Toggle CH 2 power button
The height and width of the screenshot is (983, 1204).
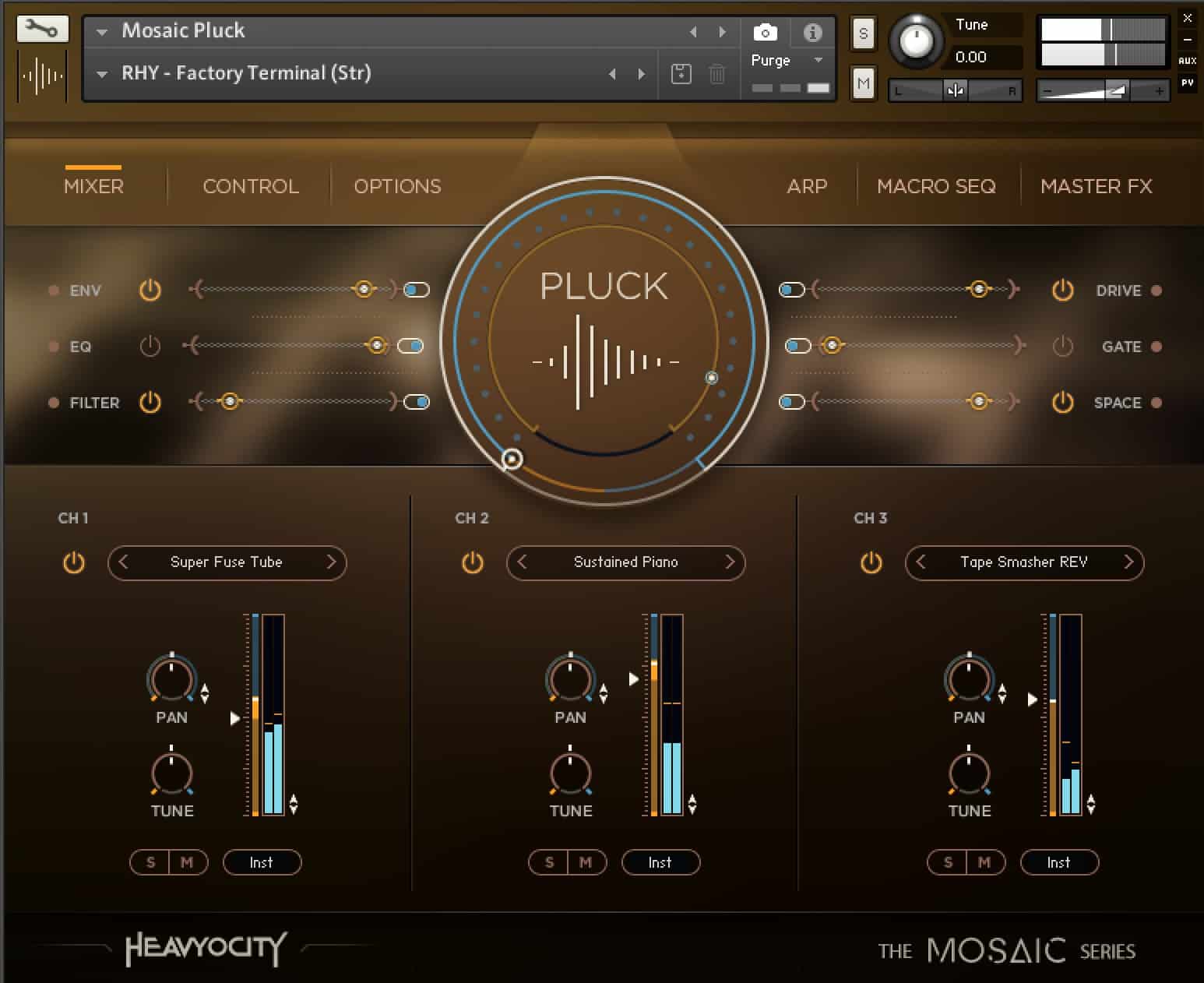tap(472, 562)
